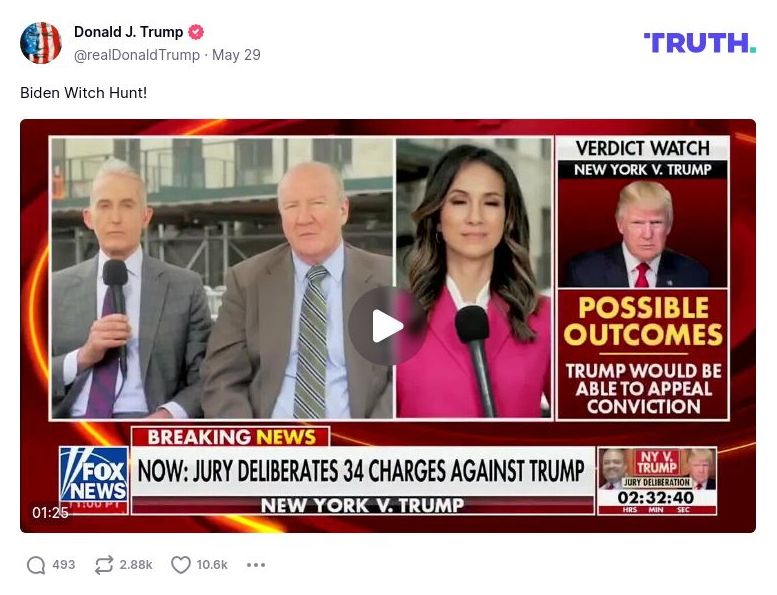The image size is (777, 595).
Task: Play the Fox News video clip
Action: (x=388, y=325)
